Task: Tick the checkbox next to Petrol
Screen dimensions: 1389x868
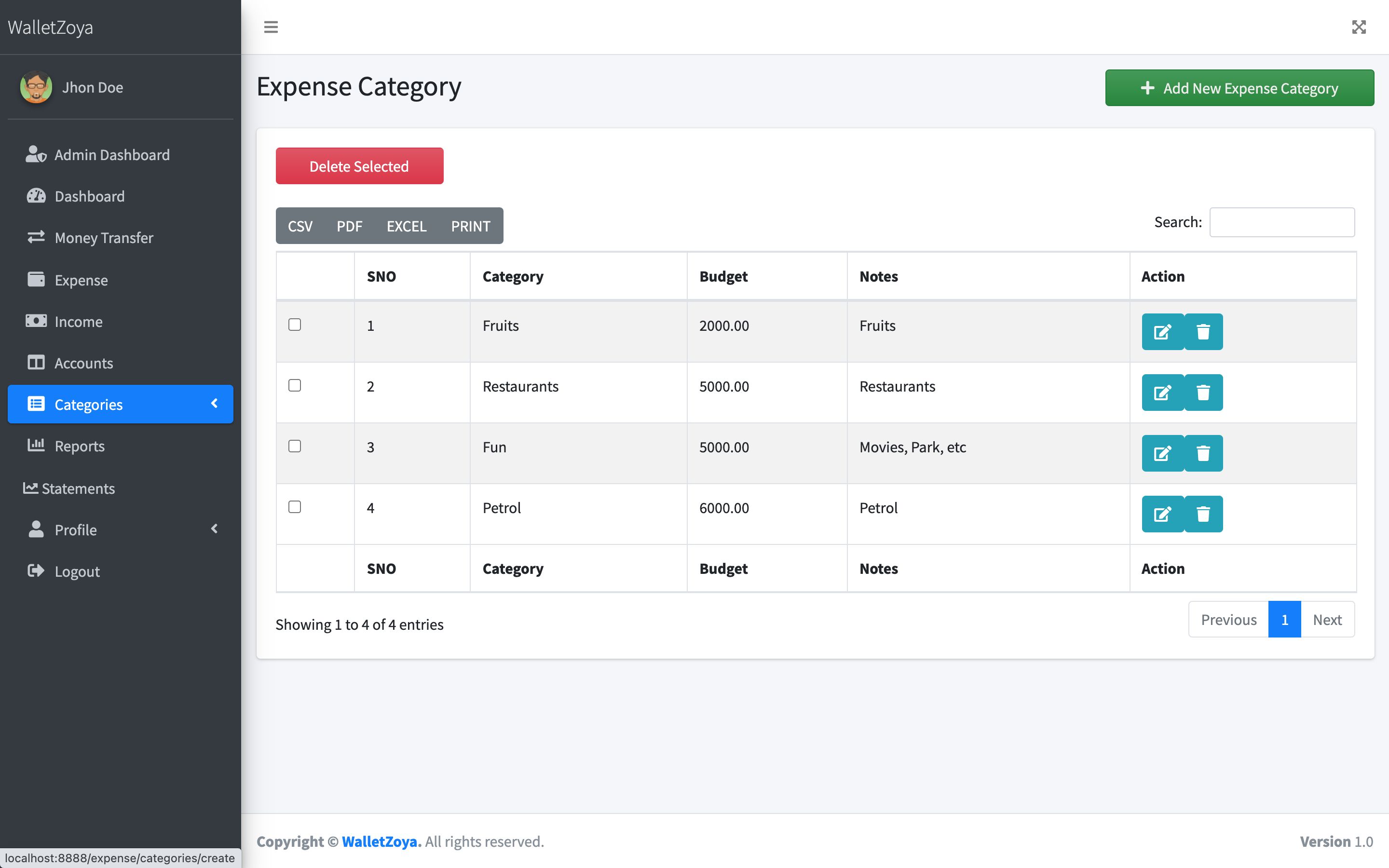Action: point(295,507)
